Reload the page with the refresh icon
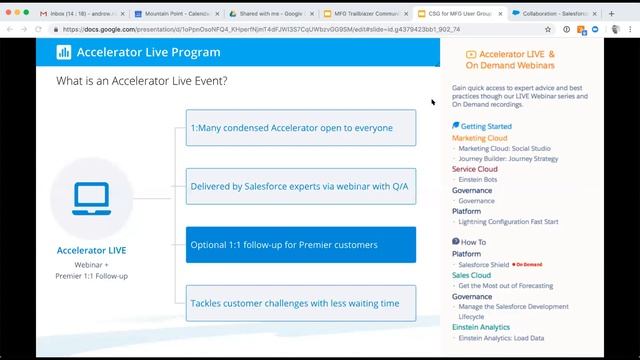The image size is (640, 360). click(x=38, y=29)
